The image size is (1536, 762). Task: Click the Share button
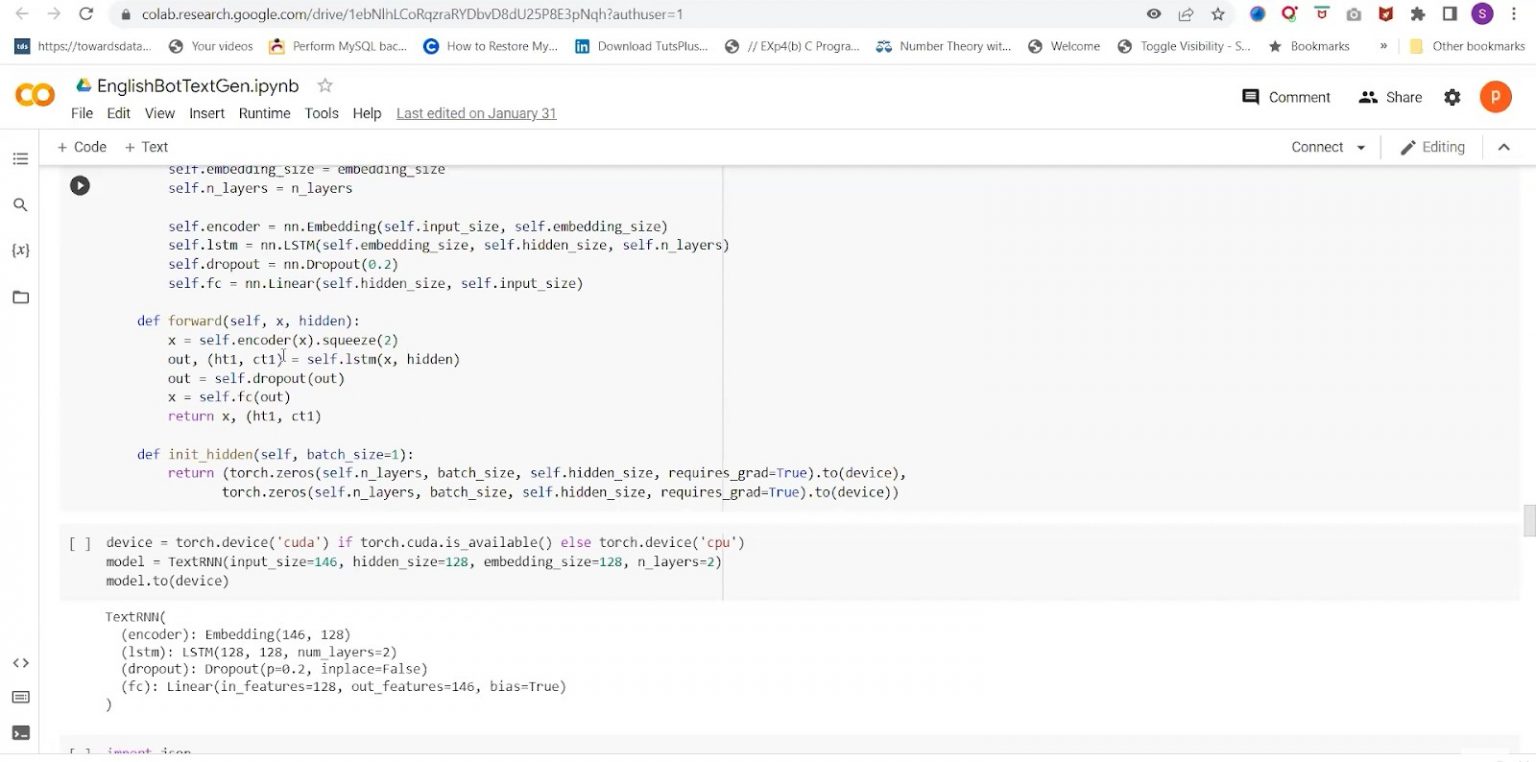[x=1390, y=97]
